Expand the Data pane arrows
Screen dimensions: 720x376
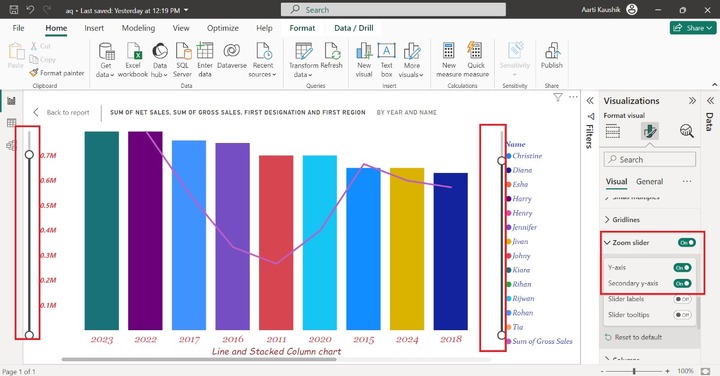[710, 101]
